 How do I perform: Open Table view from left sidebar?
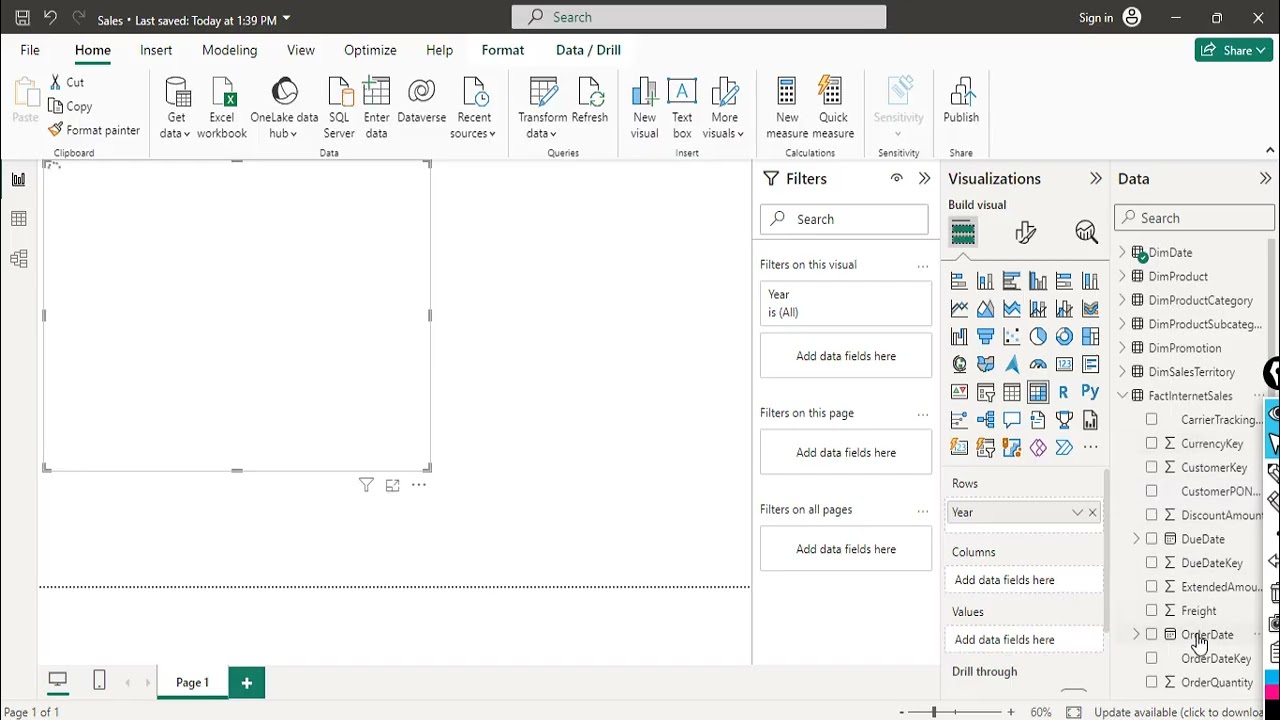[18, 219]
